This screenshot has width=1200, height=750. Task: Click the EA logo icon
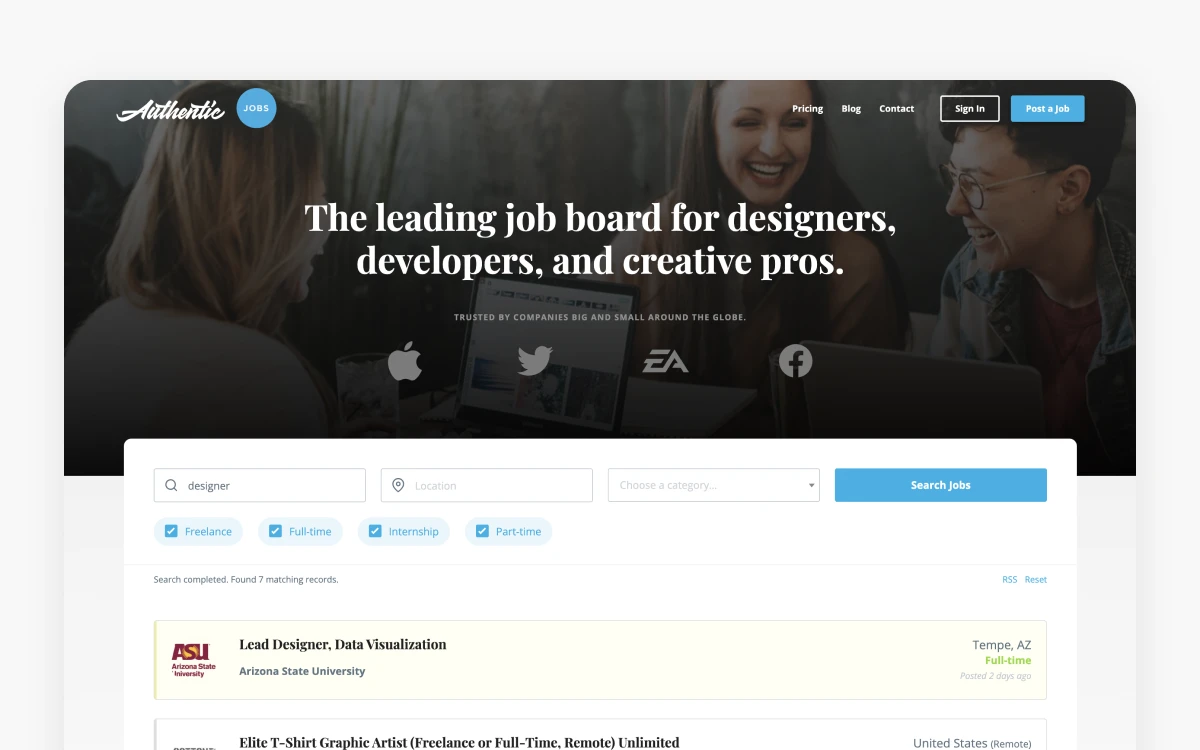click(x=665, y=361)
